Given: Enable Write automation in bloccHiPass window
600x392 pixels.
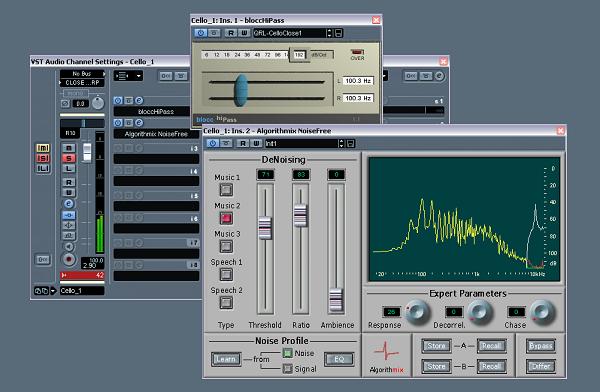Looking at the screenshot, I should tap(244, 33).
